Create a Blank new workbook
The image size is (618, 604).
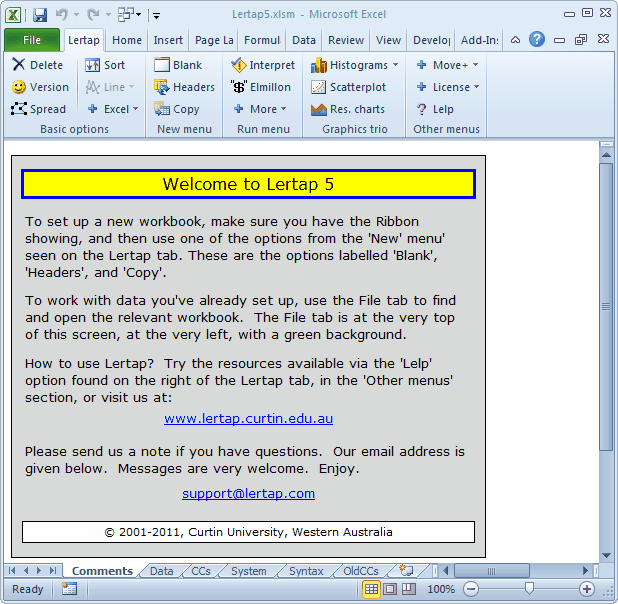point(178,65)
